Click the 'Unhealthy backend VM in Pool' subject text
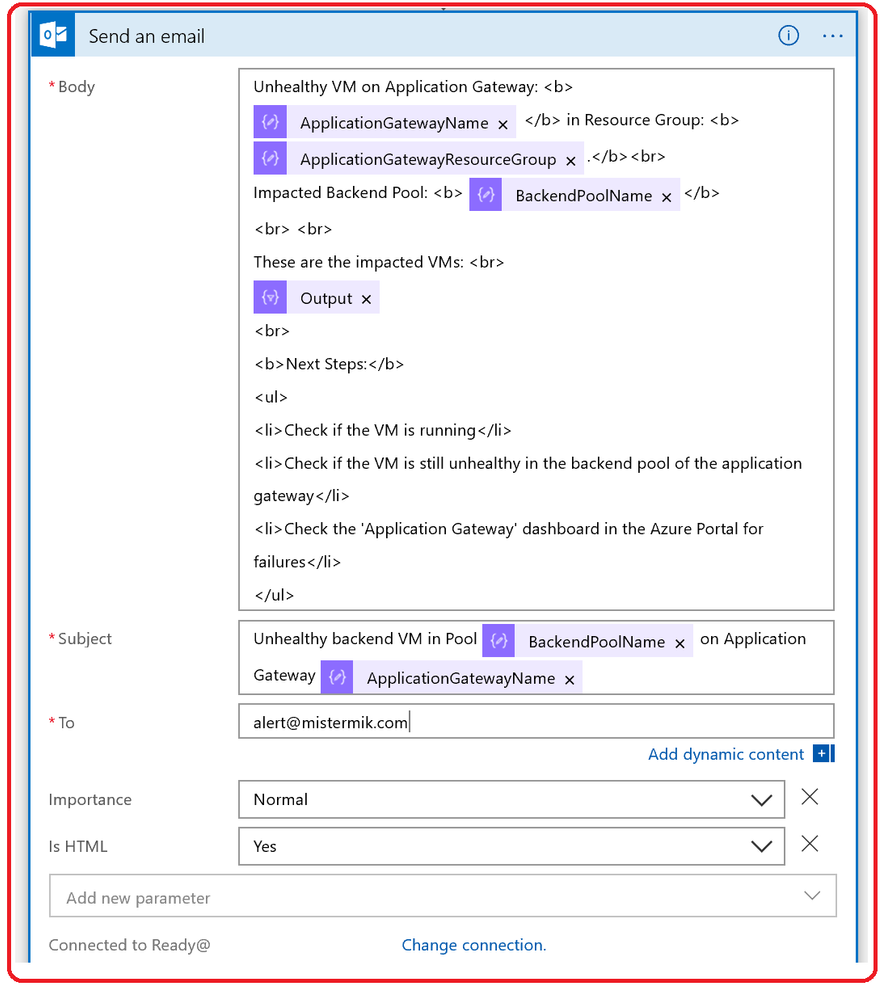This screenshot has width=883, height=999. 365,639
